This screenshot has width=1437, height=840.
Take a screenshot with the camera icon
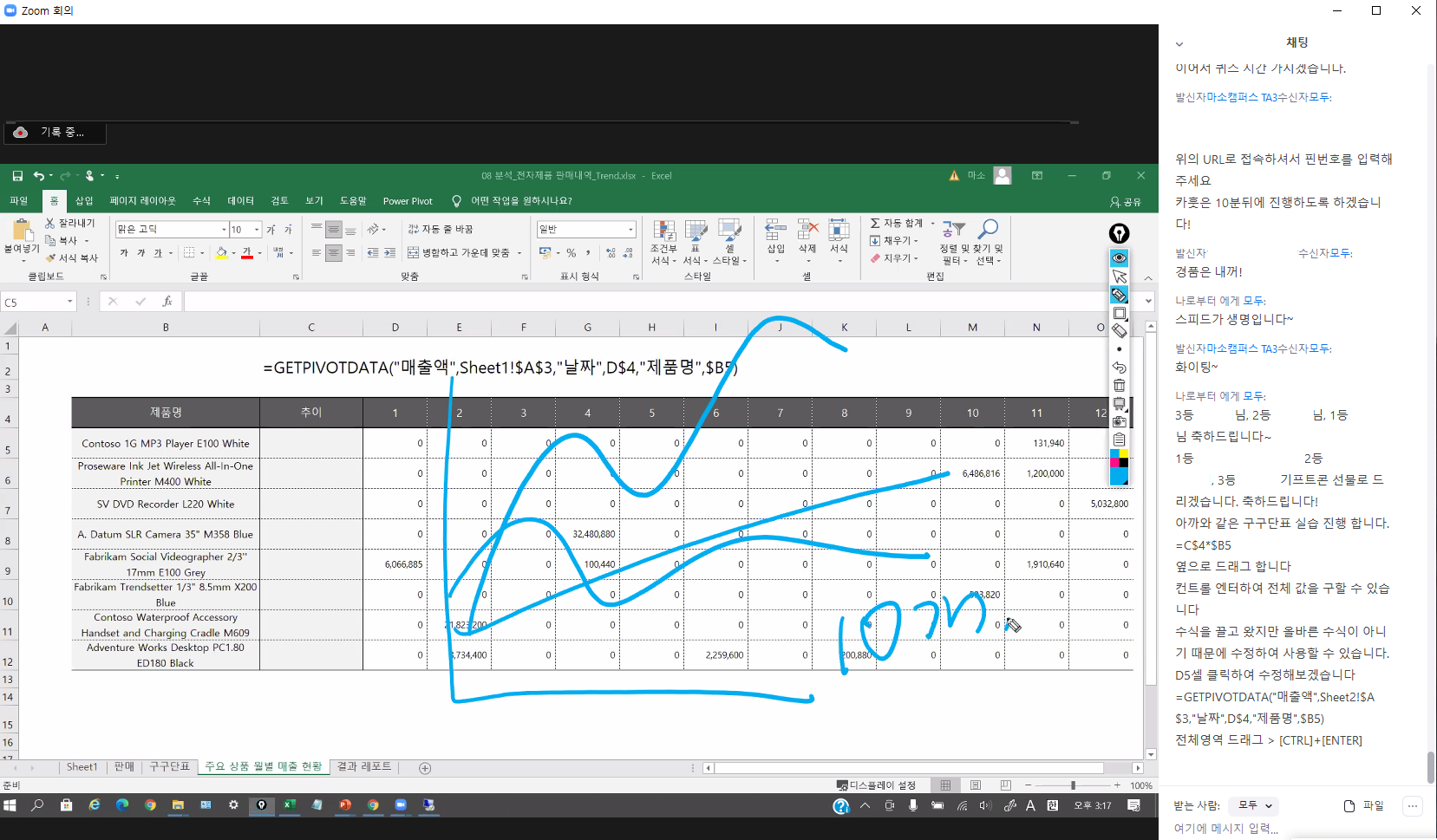(1120, 422)
